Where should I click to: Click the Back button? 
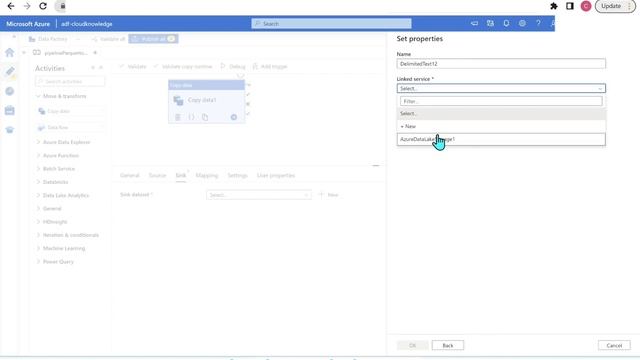[x=448, y=345]
